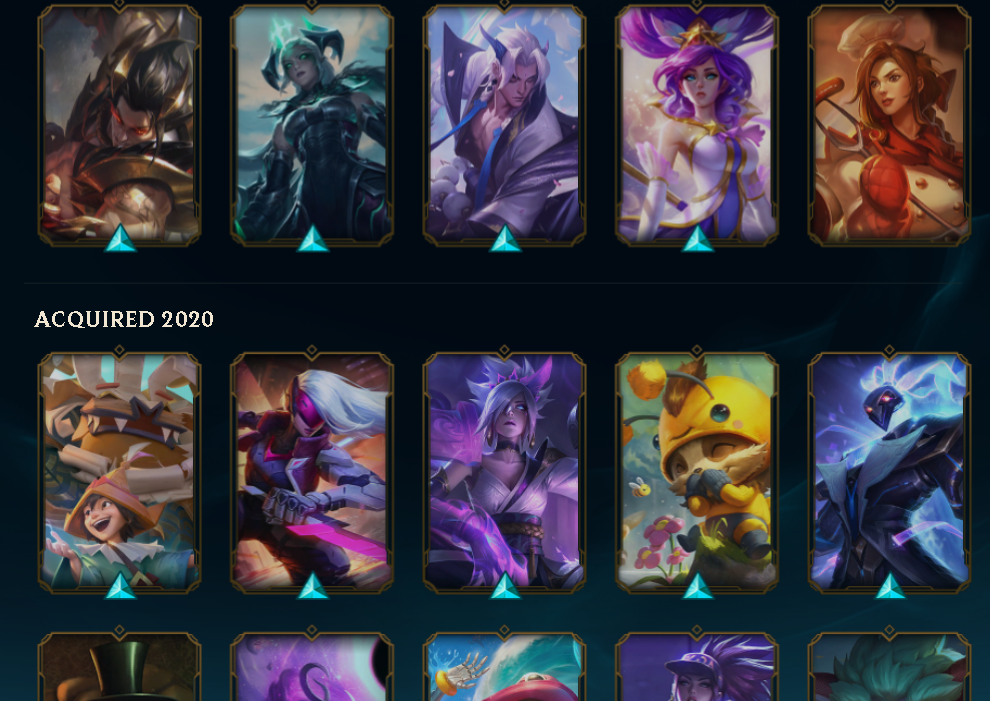Click gem icon under pink blade cyborg card
This screenshot has height=701, width=990.
(313, 586)
